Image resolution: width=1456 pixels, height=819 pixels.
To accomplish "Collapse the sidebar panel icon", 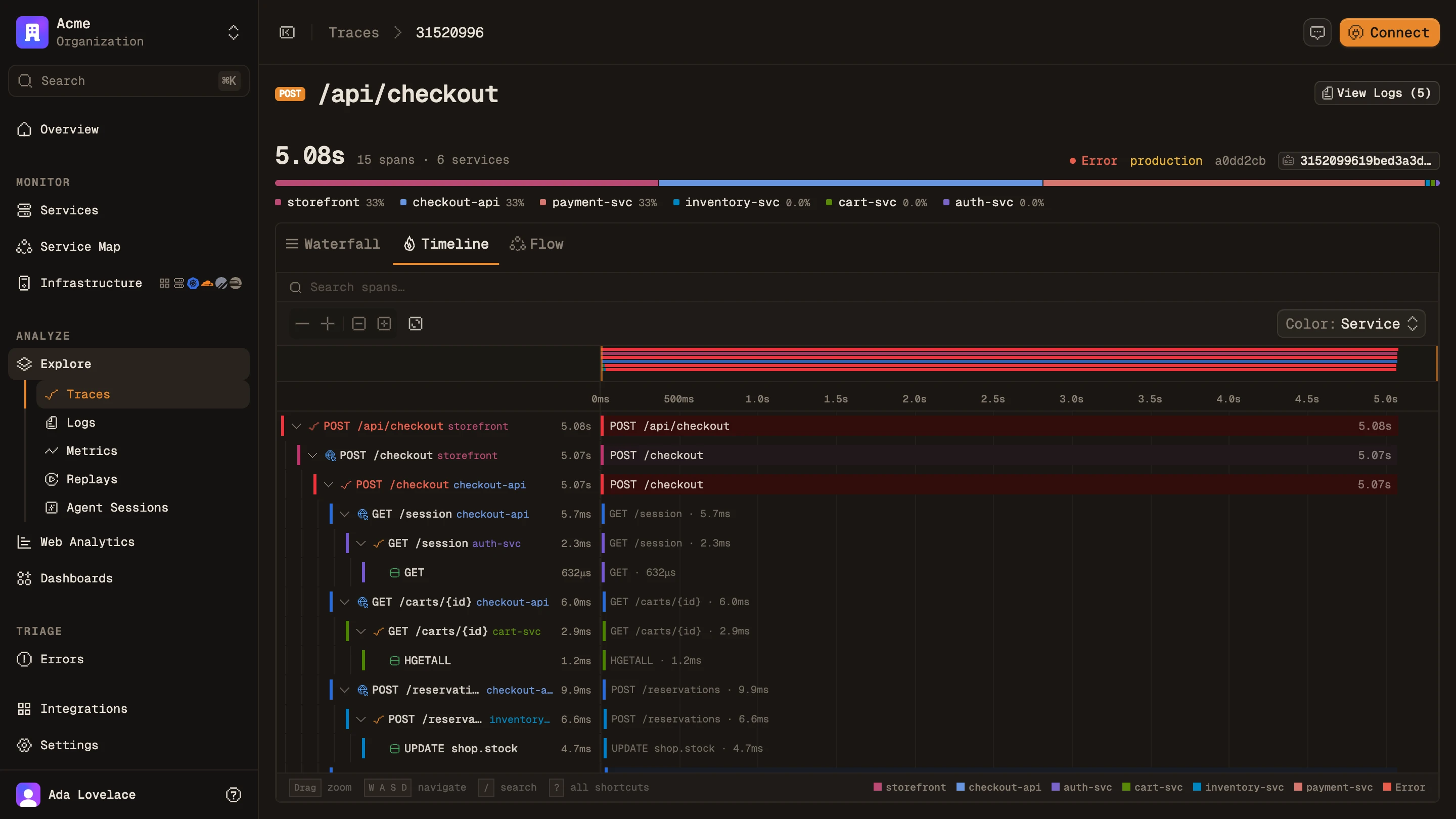I will tap(287, 32).
